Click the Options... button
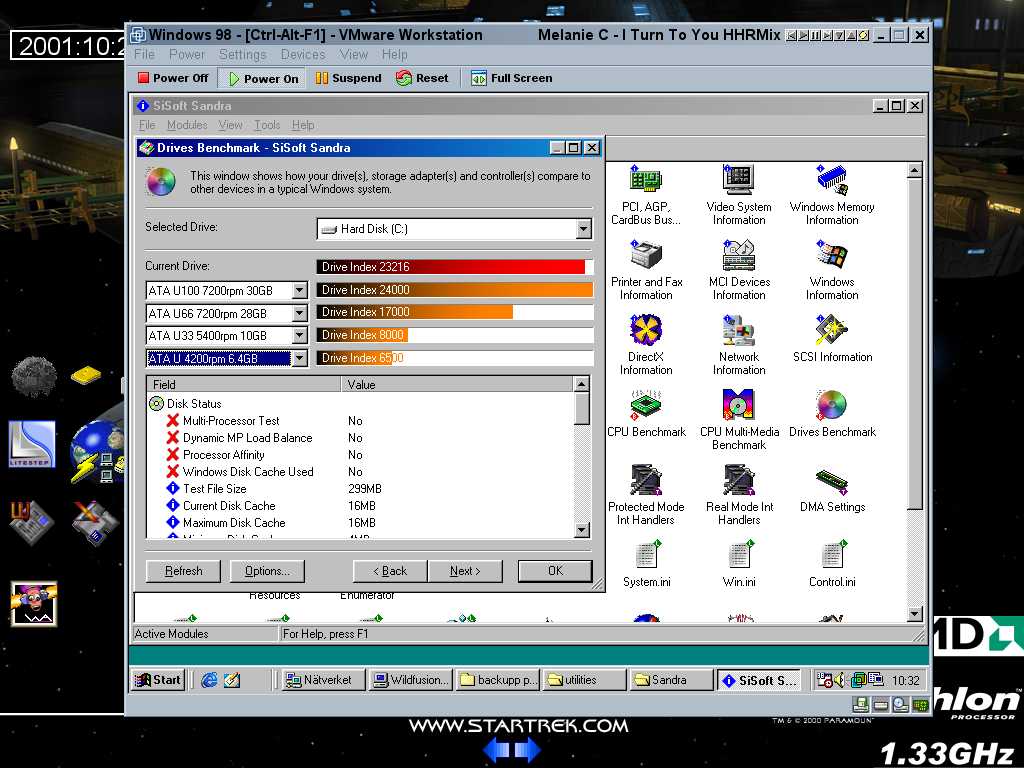This screenshot has width=1024, height=768. 267,571
